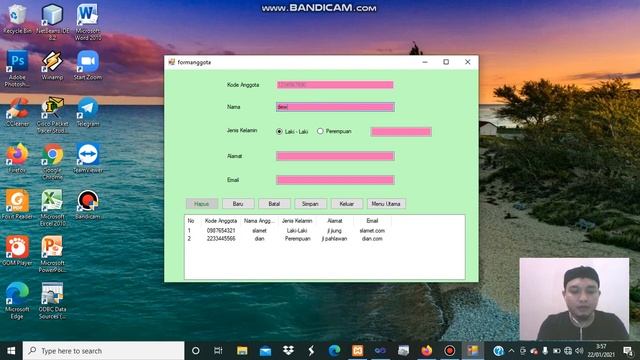Open the notification center icon
The width and height of the screenshot is (640, 360).
tap(628, 351)
